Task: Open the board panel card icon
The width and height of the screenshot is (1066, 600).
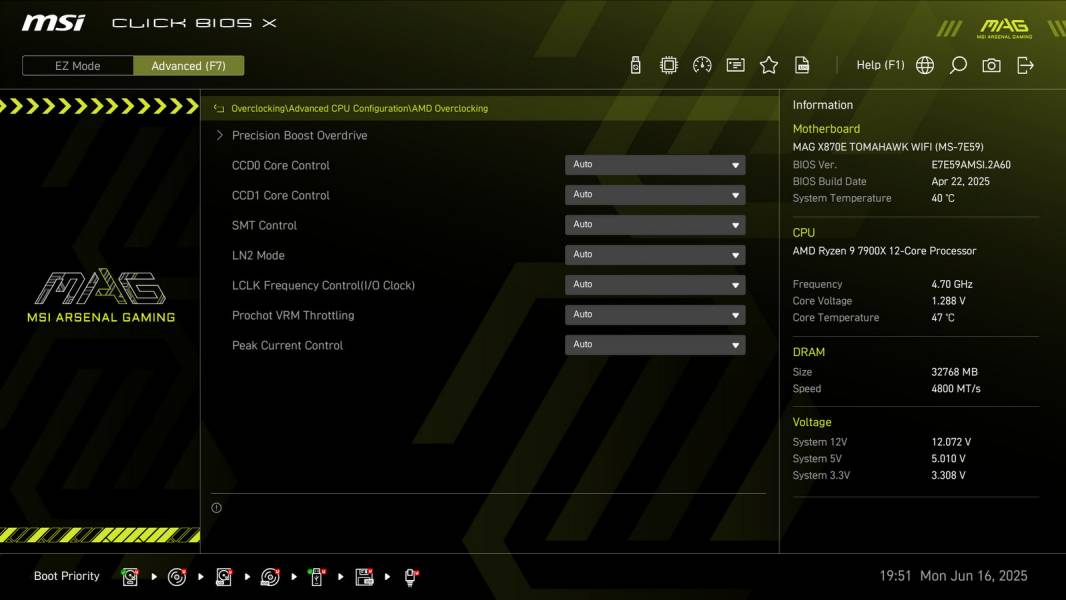Action: [736, 65]
